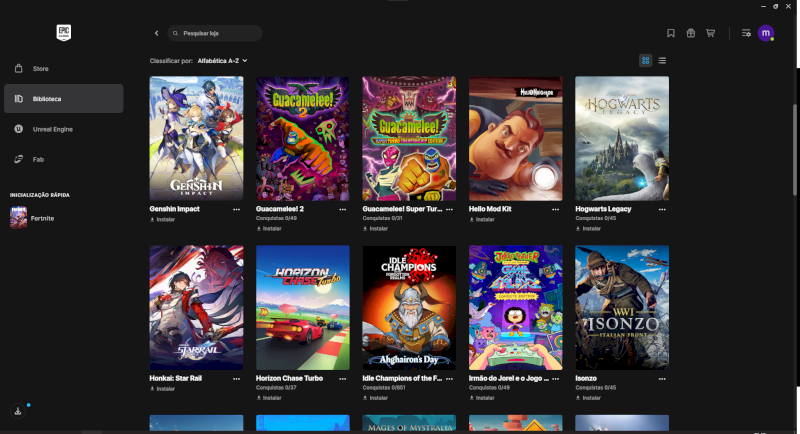The width and height of the screenshot is (800, 434).
Task: Open options menu for Isonzo
Action: pos(662,379)
